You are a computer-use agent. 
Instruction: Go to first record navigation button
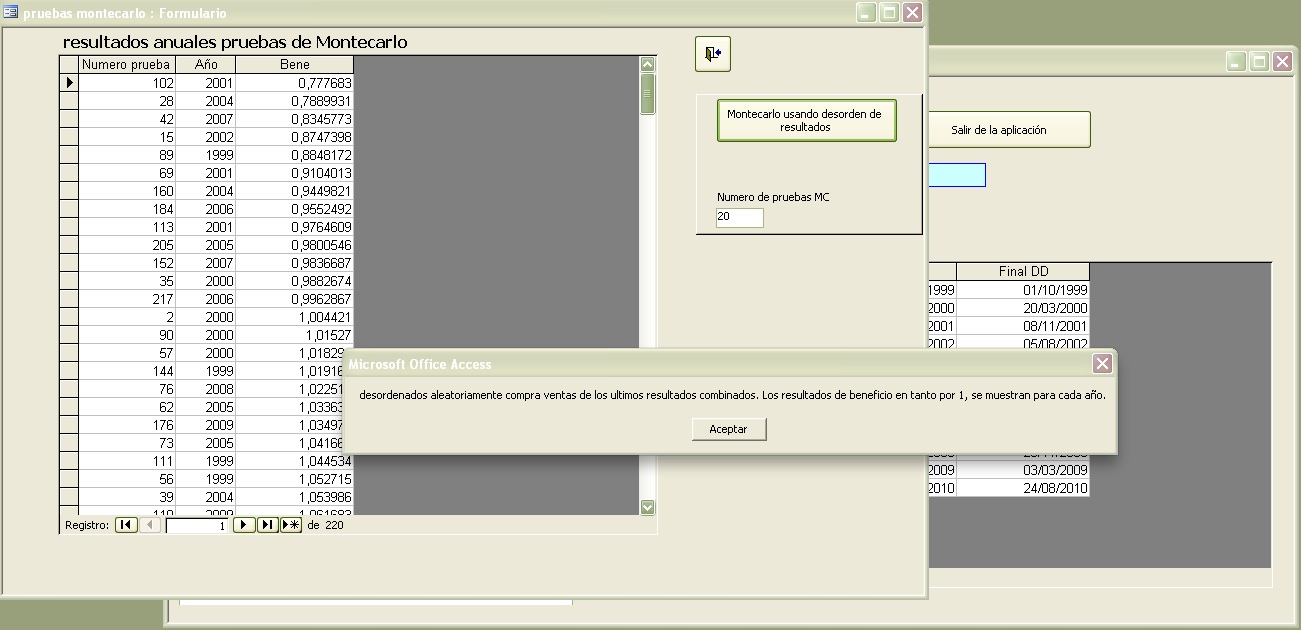tap(126, 525)
